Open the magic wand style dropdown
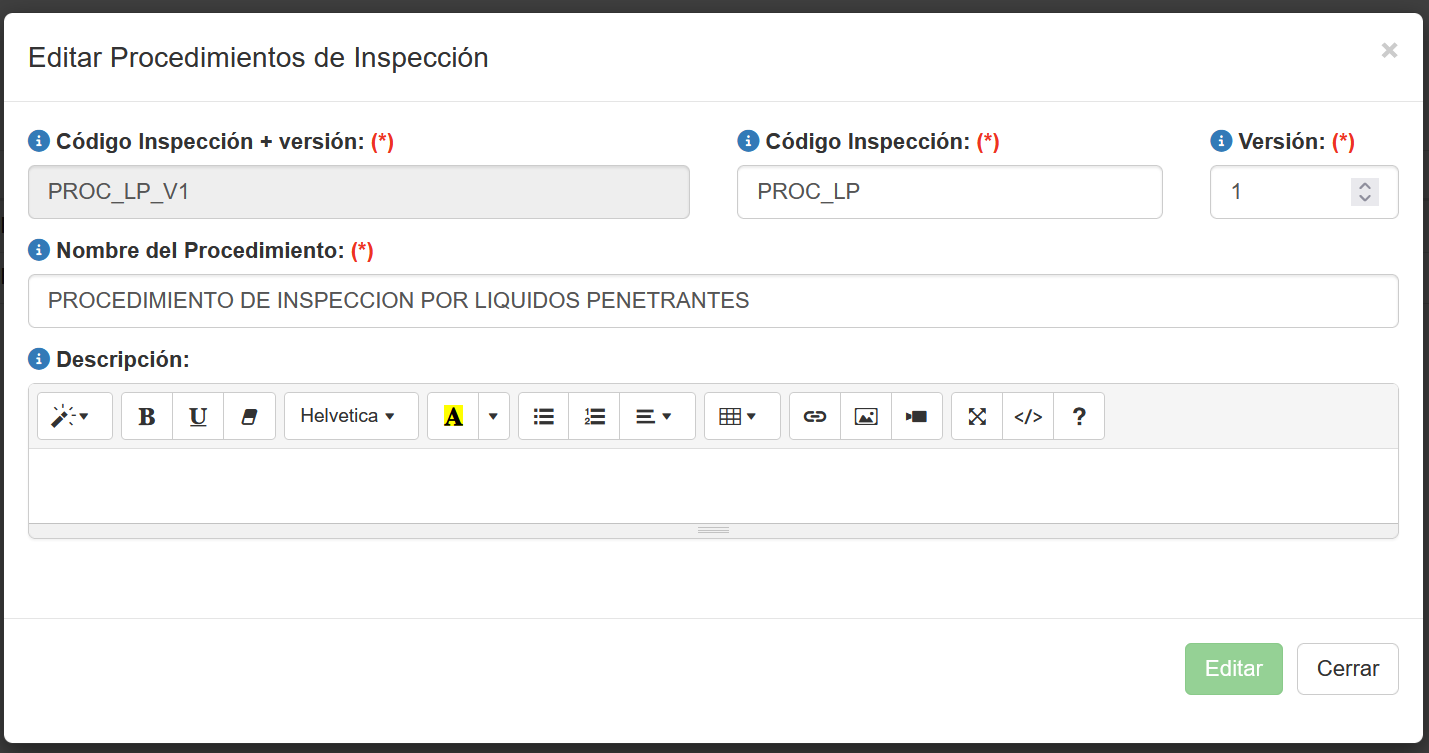Screen dimensions: 1429x753 click(75, 416)
